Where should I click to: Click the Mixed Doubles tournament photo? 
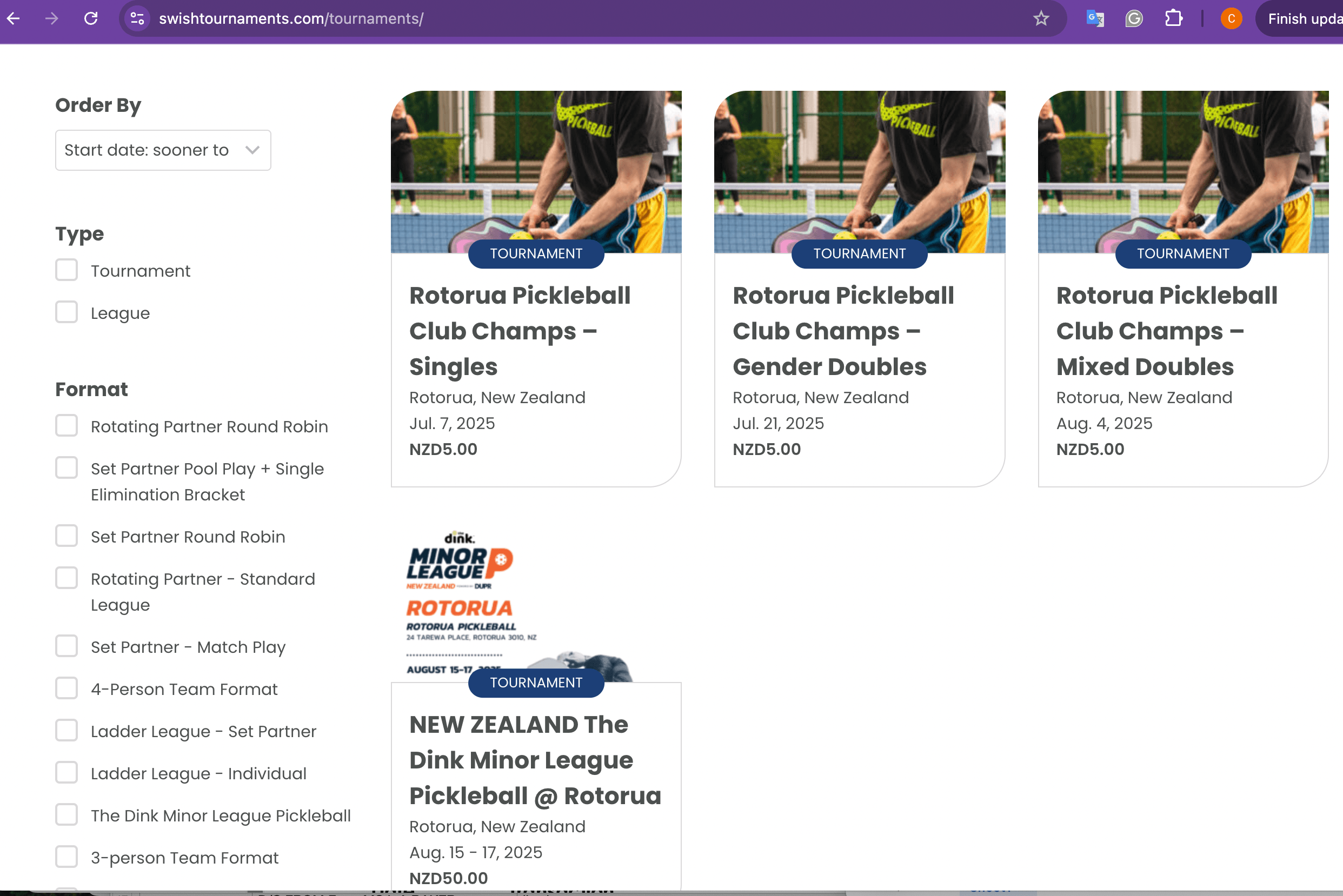[x=1182, y=171]
